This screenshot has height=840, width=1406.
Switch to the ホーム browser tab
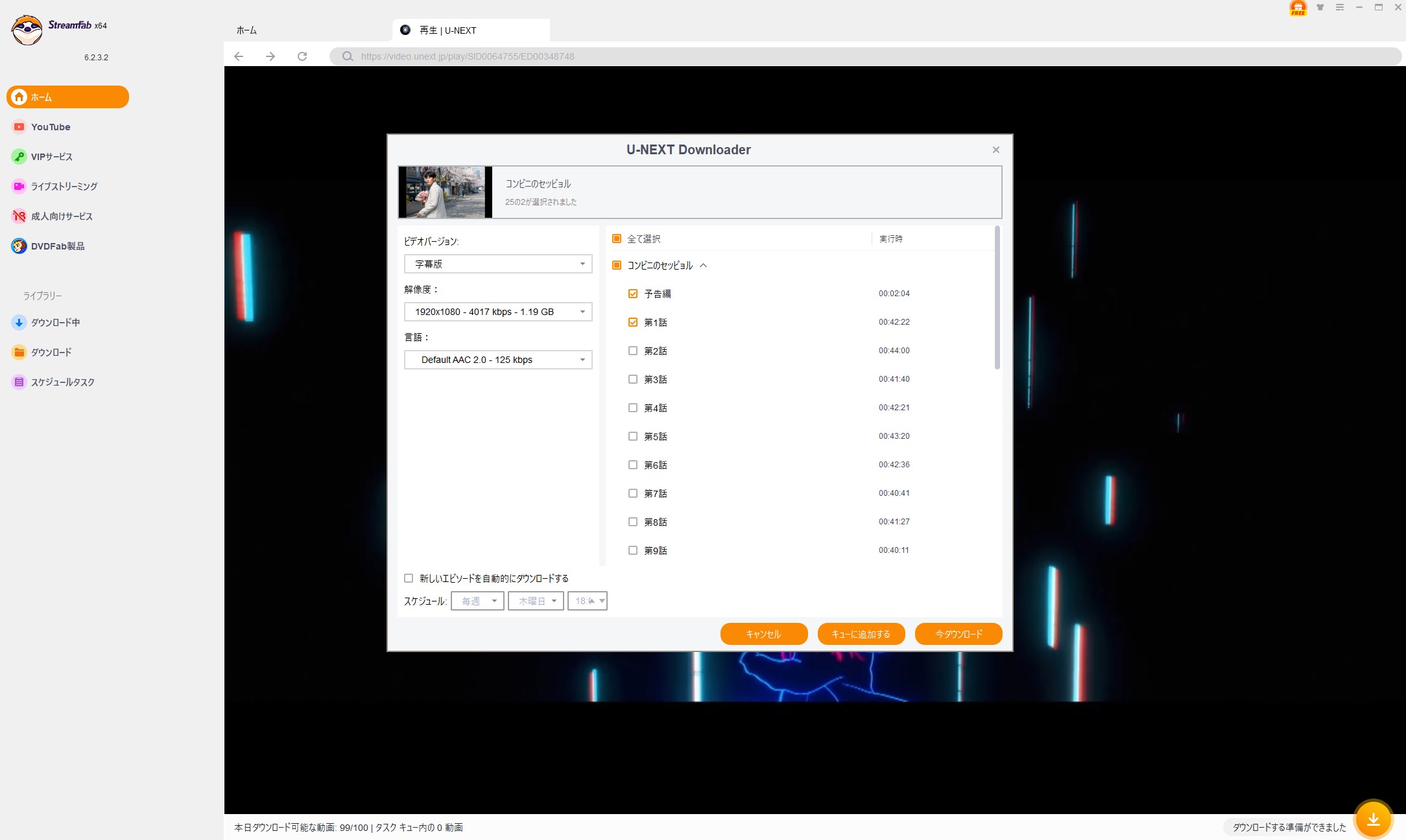point(246,30)
